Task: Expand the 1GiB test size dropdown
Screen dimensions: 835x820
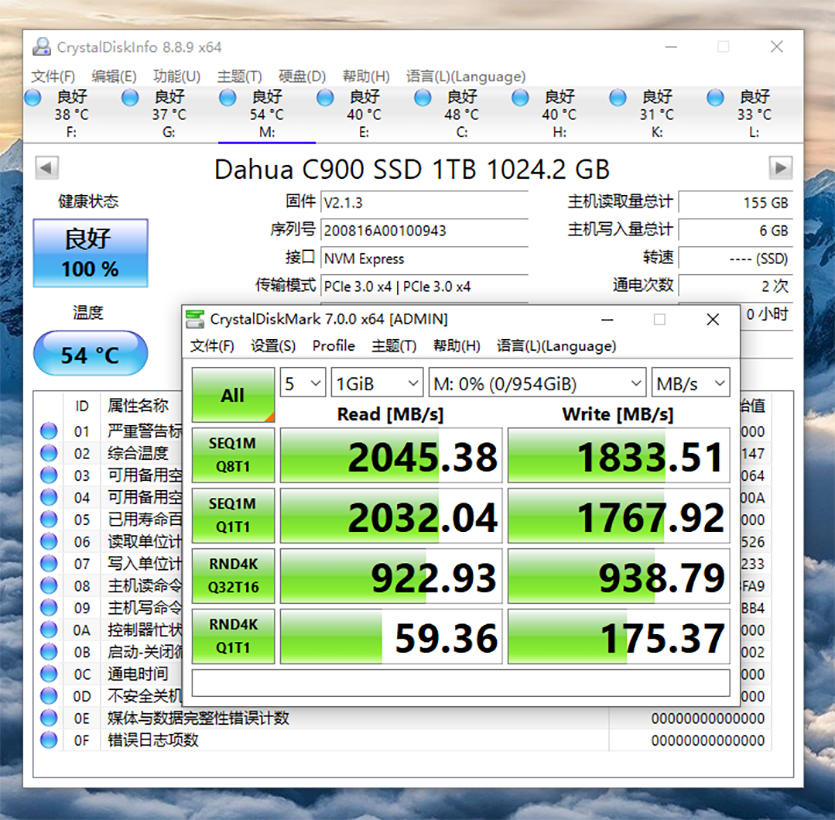Action: (377, 383)
